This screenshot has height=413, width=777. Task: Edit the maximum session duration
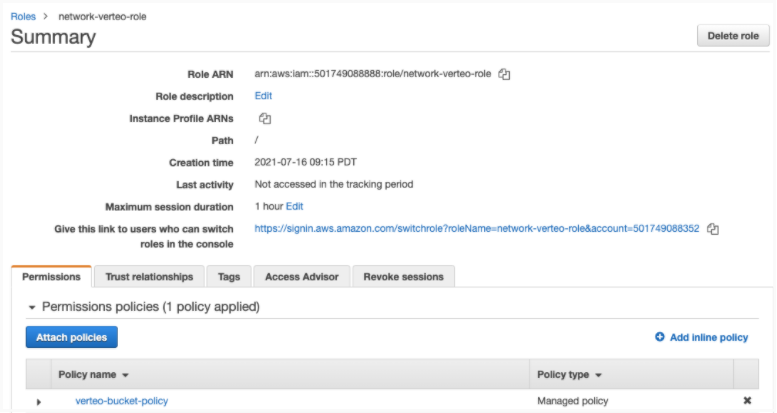click(294, 206)
